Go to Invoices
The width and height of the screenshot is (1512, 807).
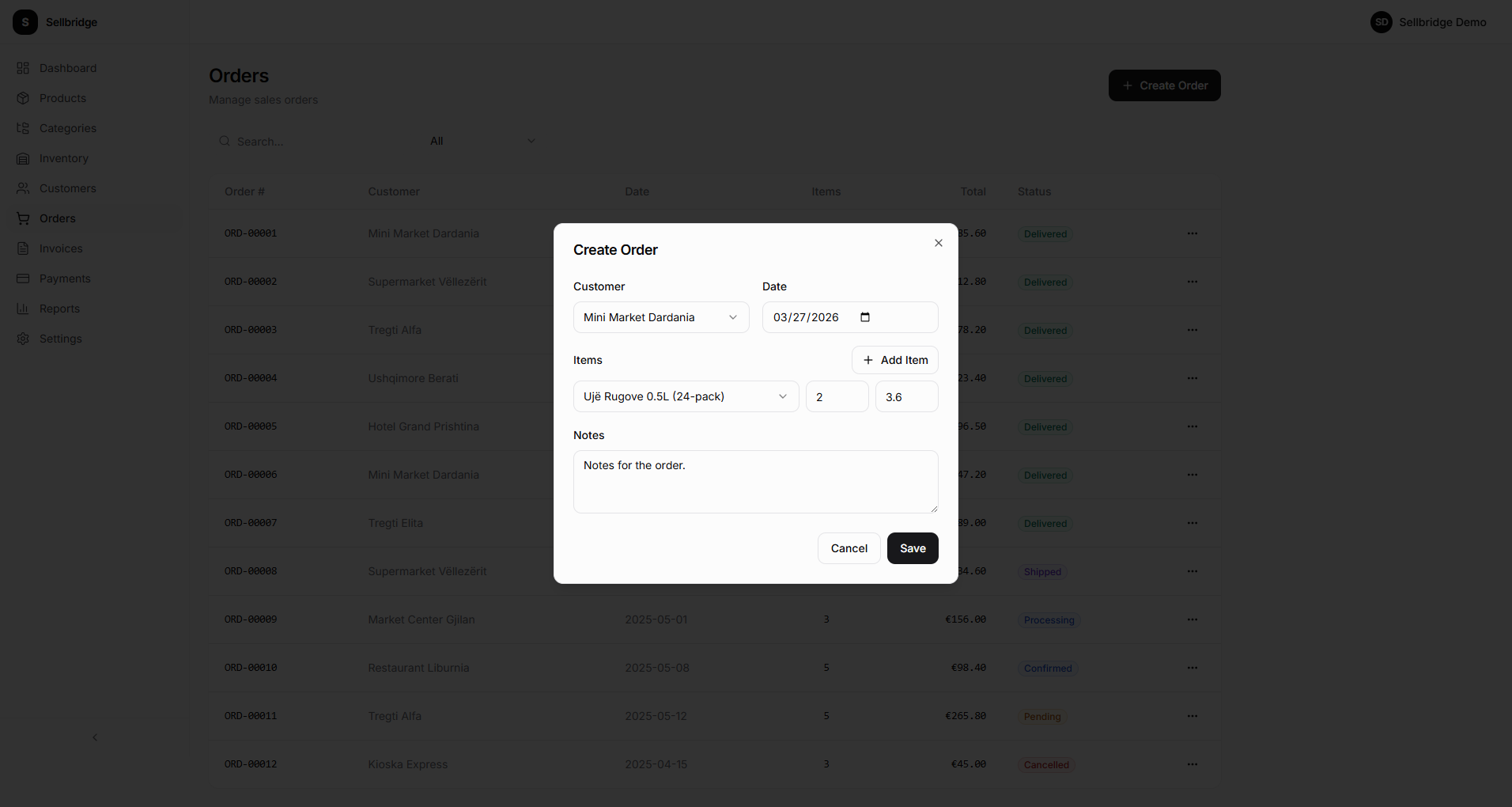click(x=61, y=248)
